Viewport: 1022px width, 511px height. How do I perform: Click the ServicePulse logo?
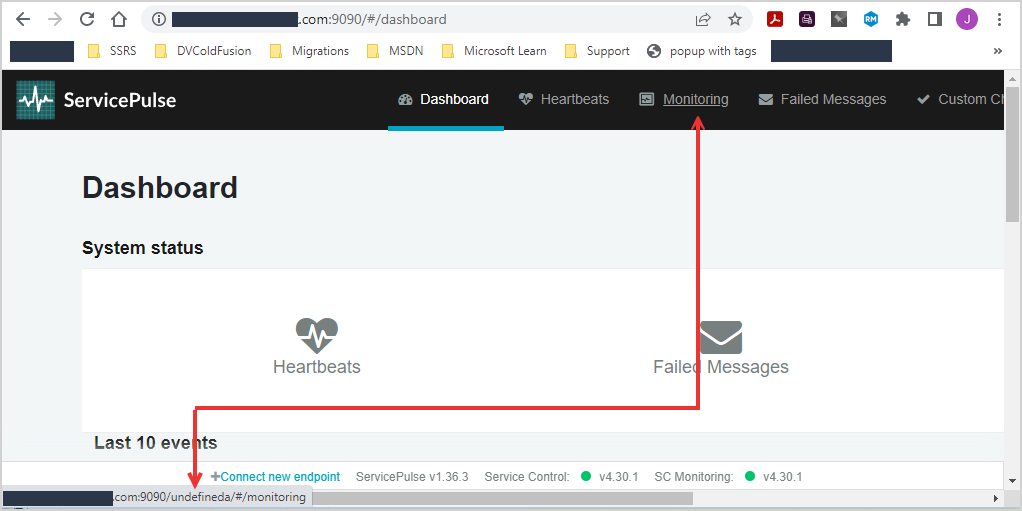[96, 100]
